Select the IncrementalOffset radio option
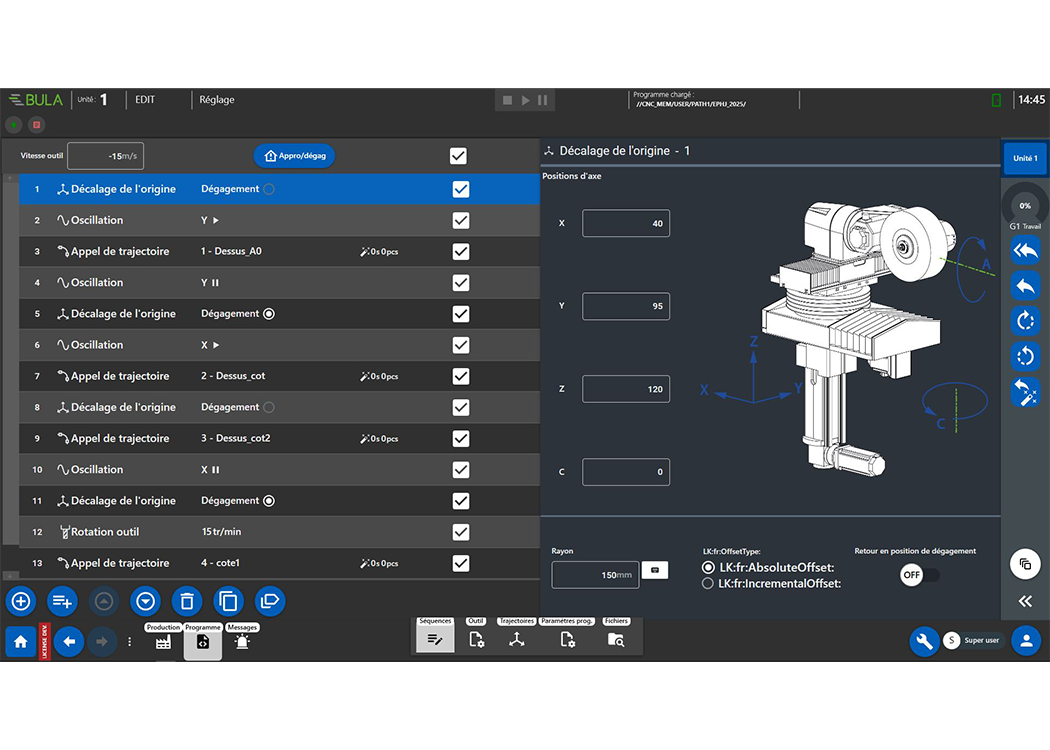This screenshot has height=750, width=1050. (708, 584)
